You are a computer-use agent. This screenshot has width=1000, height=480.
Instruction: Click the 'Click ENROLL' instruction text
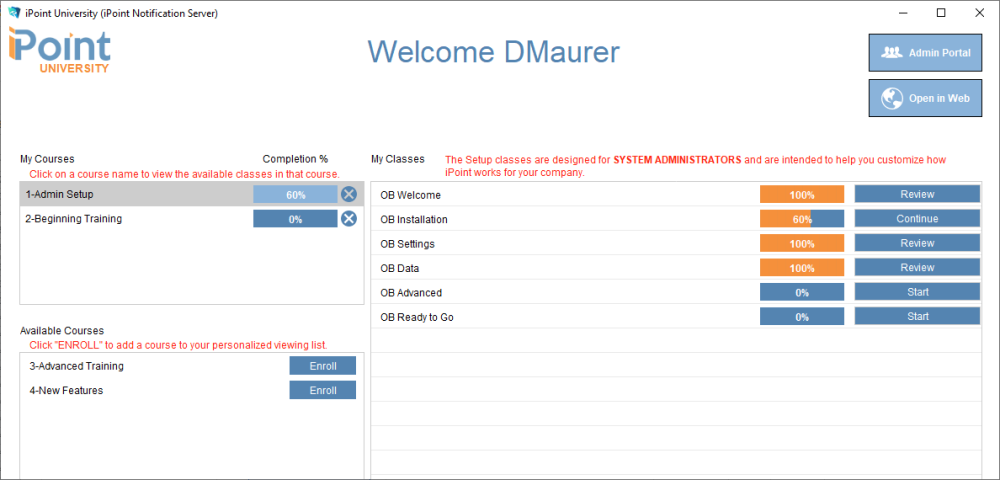[x=178, y=345]
